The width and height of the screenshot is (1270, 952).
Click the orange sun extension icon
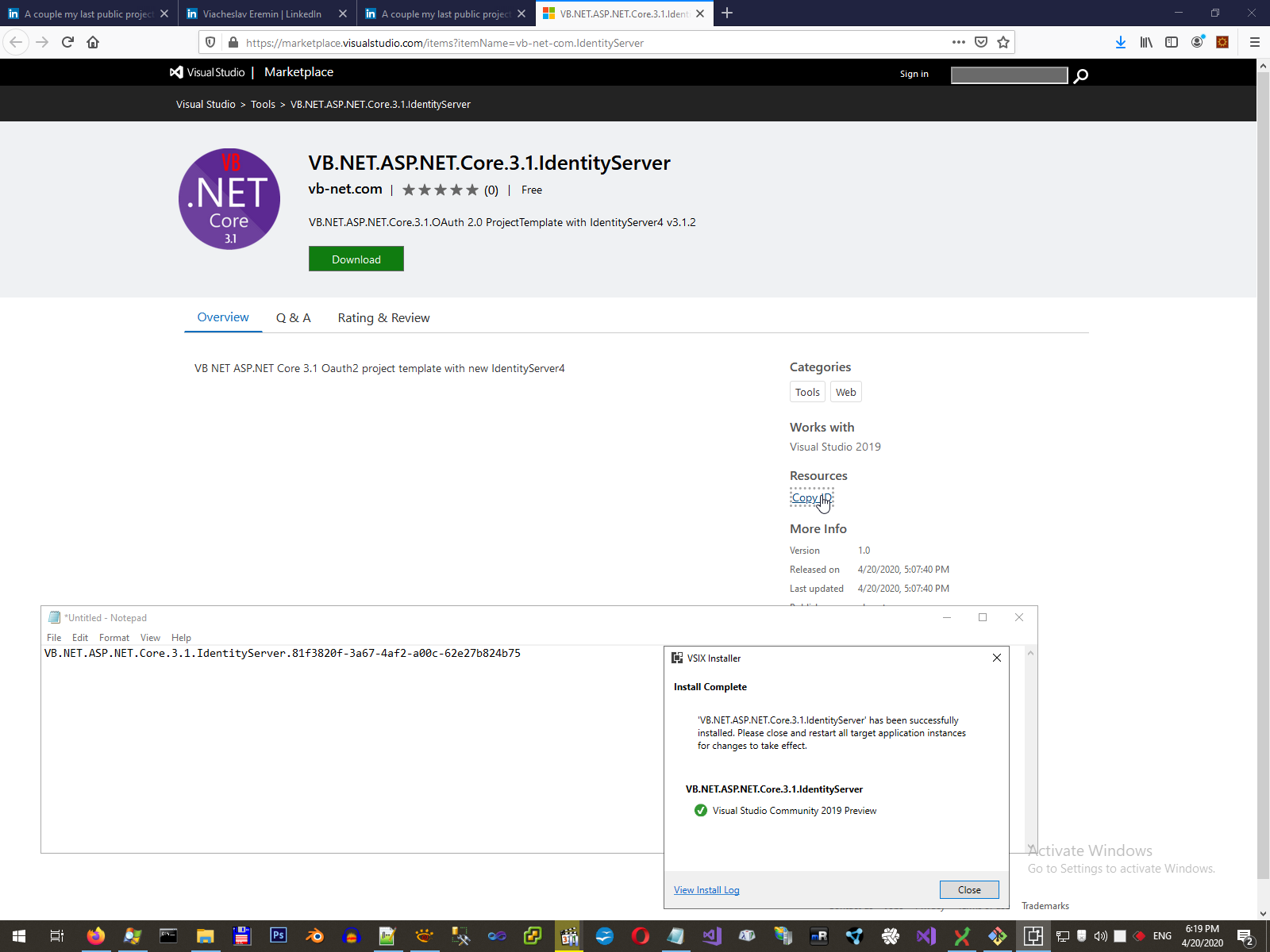coord(1222,42)
